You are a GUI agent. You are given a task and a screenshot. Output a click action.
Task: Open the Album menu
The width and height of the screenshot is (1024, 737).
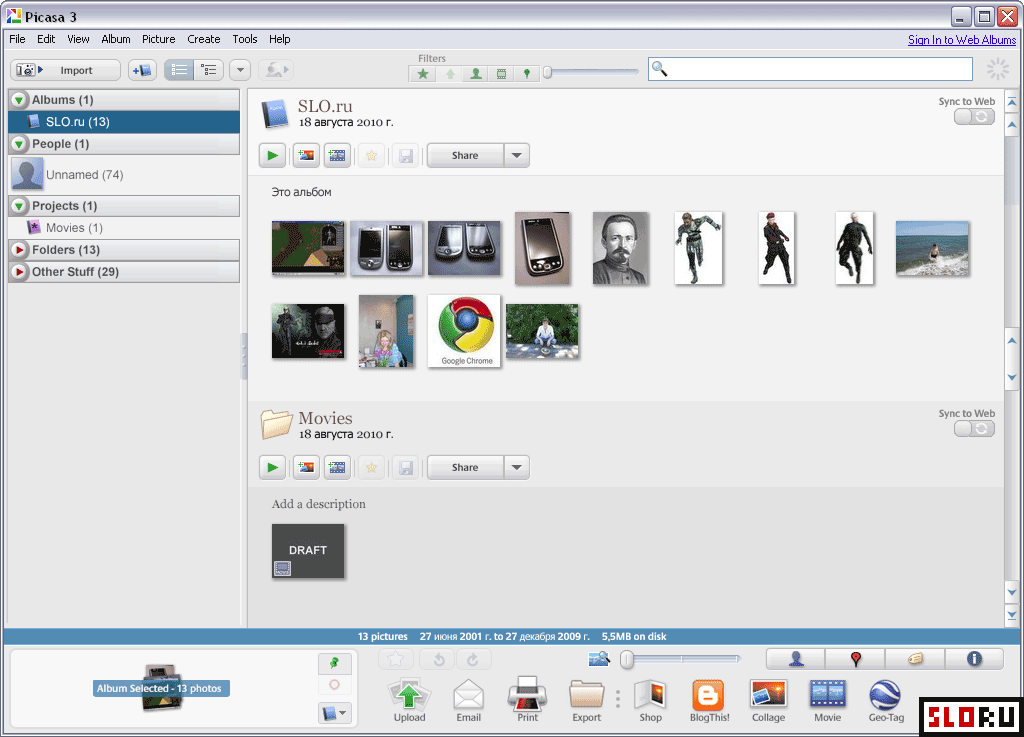point(116,39)
